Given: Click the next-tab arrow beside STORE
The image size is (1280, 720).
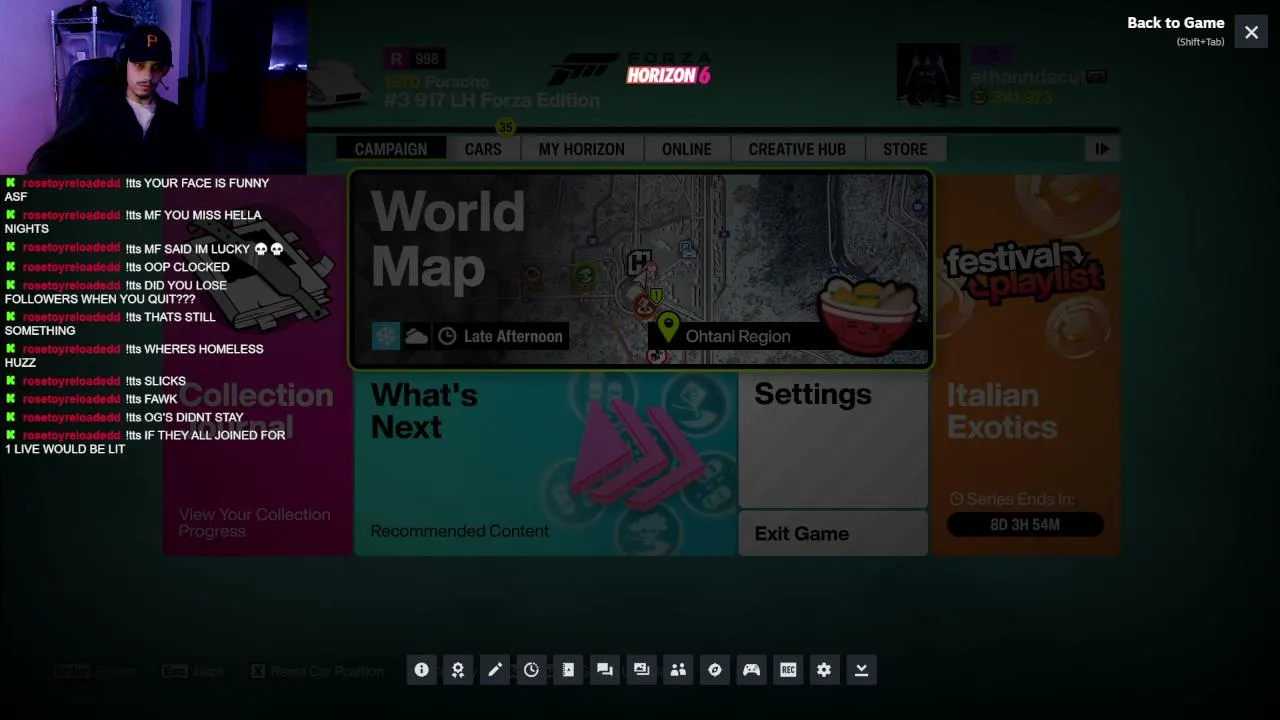Looking at the screenshot, I should tap(1102, 149).
